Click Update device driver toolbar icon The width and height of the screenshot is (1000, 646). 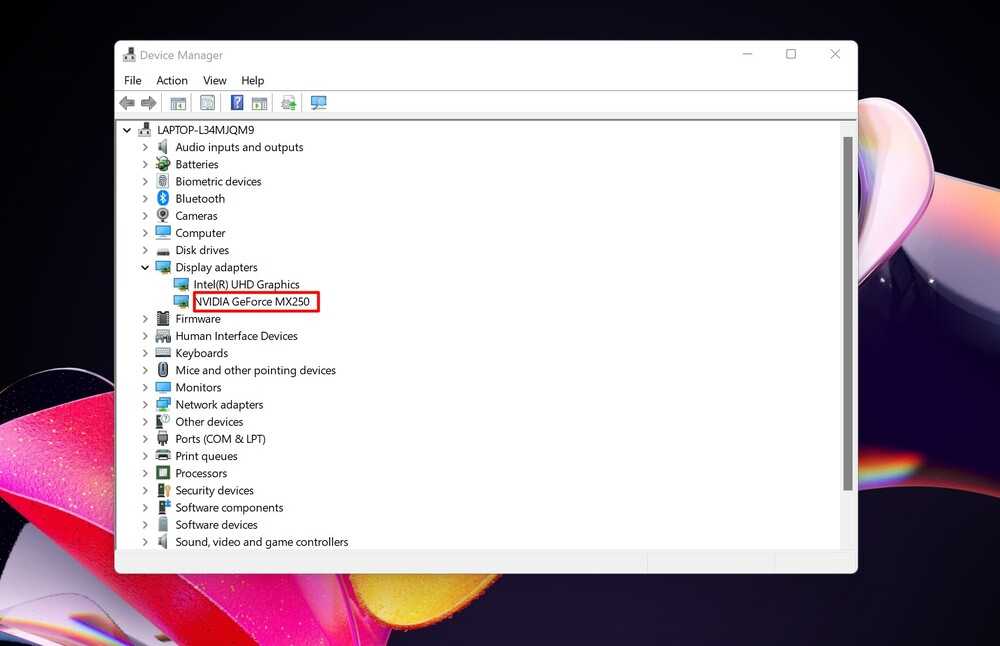[288, 103]
